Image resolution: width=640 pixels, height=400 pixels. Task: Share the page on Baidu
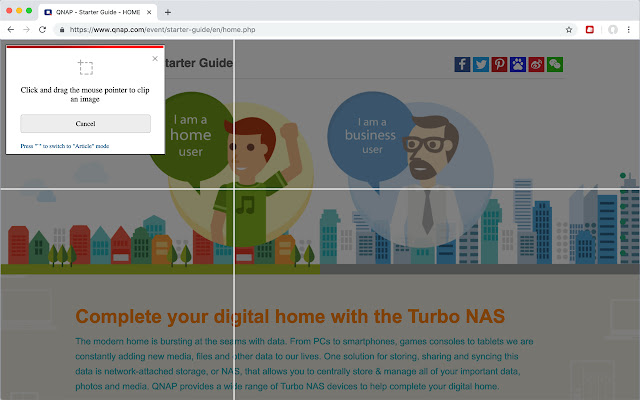(x=518, y=64)
